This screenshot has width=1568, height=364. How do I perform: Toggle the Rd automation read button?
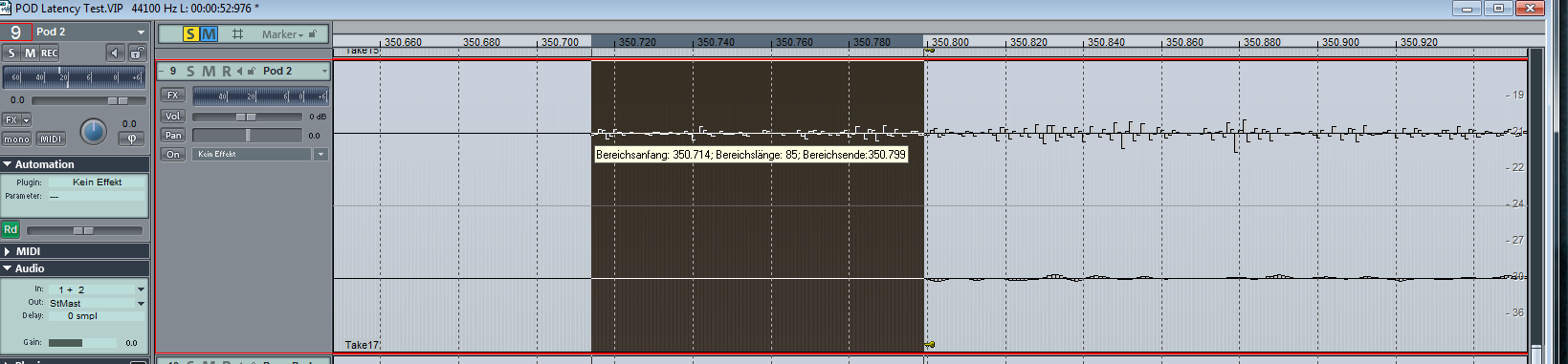pyautogui.click(x=11, y=229)
